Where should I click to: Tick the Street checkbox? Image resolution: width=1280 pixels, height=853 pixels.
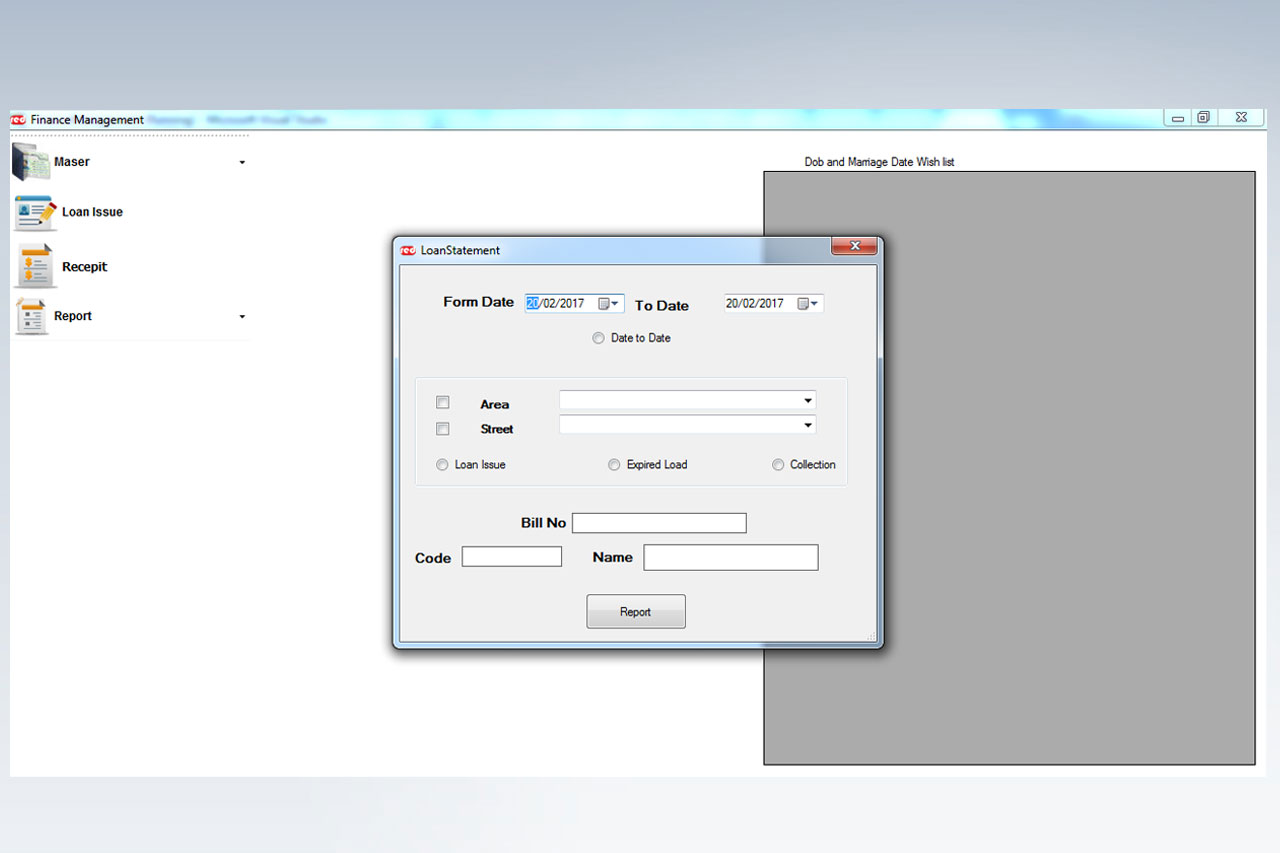click(x=443, y=429)
